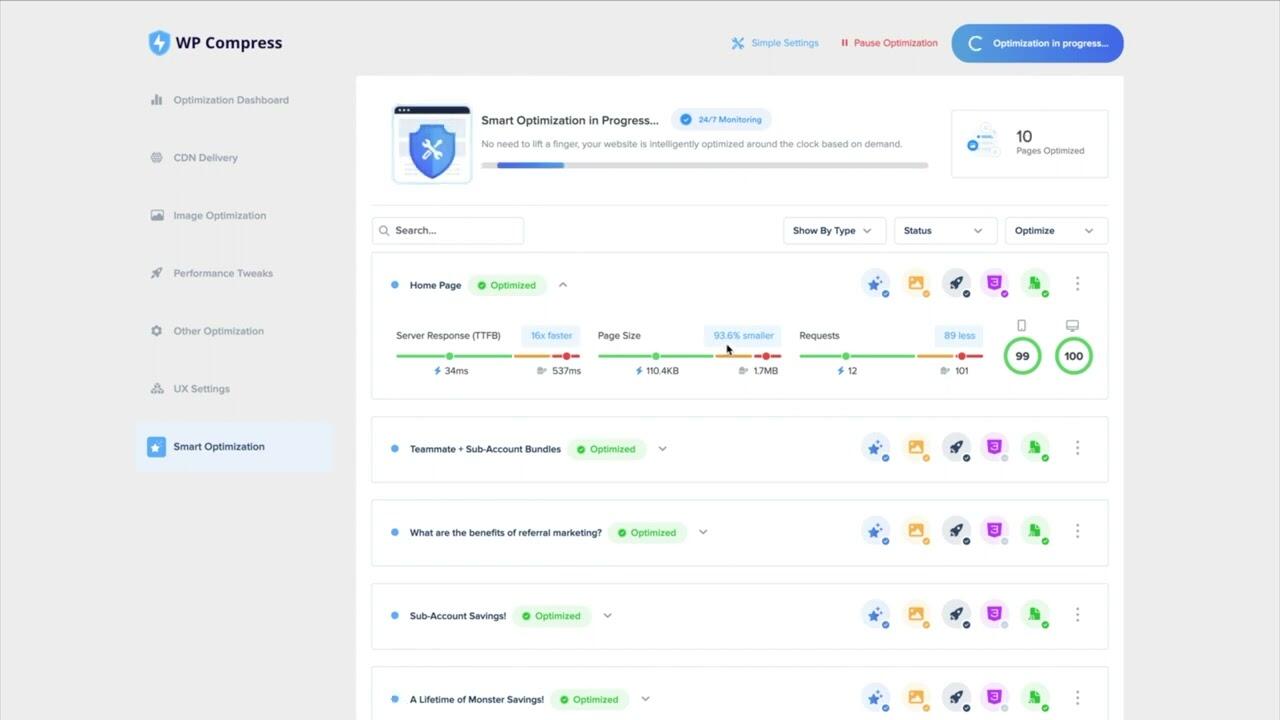Viewport: 1280px width, 720px height.
Task: Click the blue star icon in referral marketing row
Action: [x=875, y=531]
